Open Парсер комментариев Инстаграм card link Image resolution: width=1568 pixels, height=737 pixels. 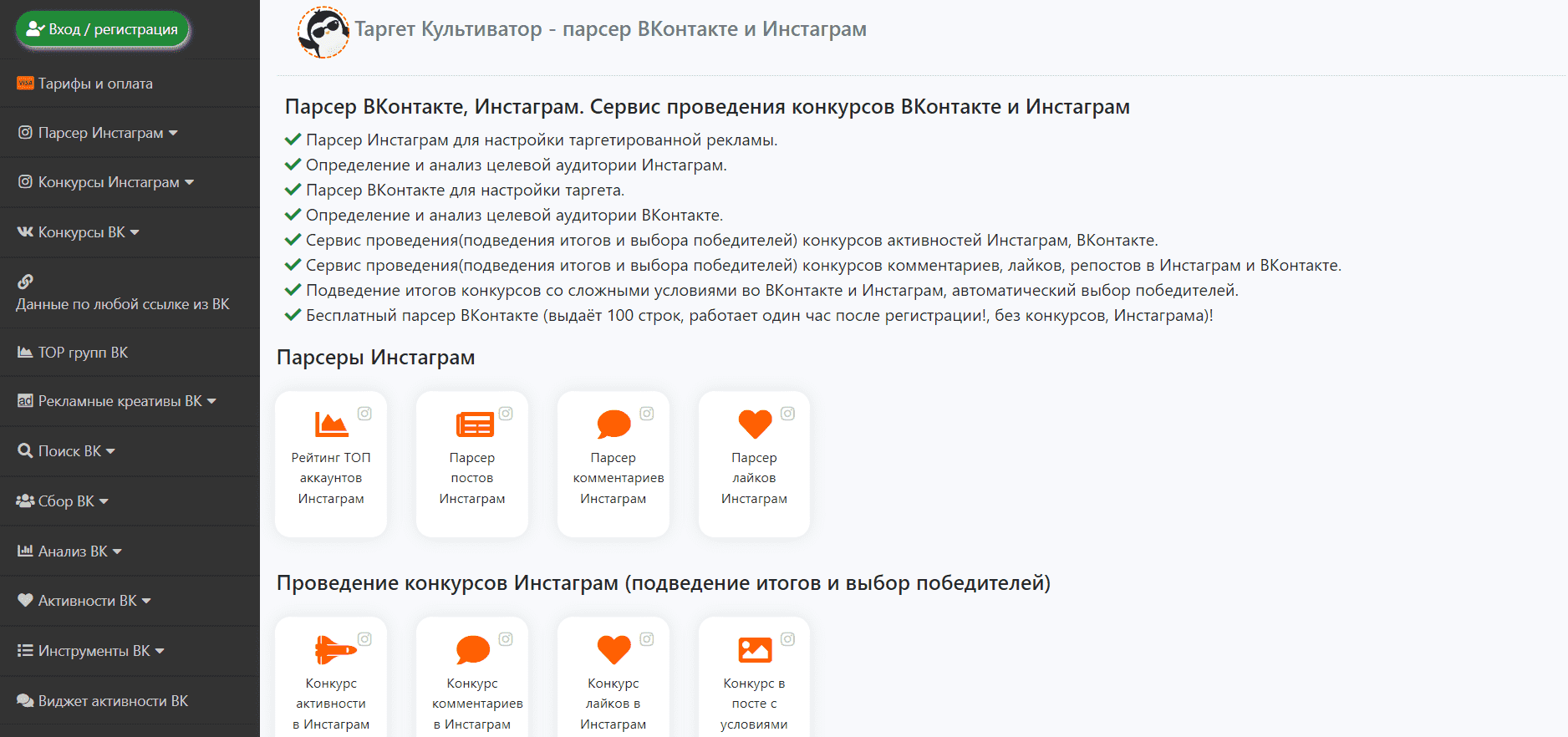coord(618,478)
